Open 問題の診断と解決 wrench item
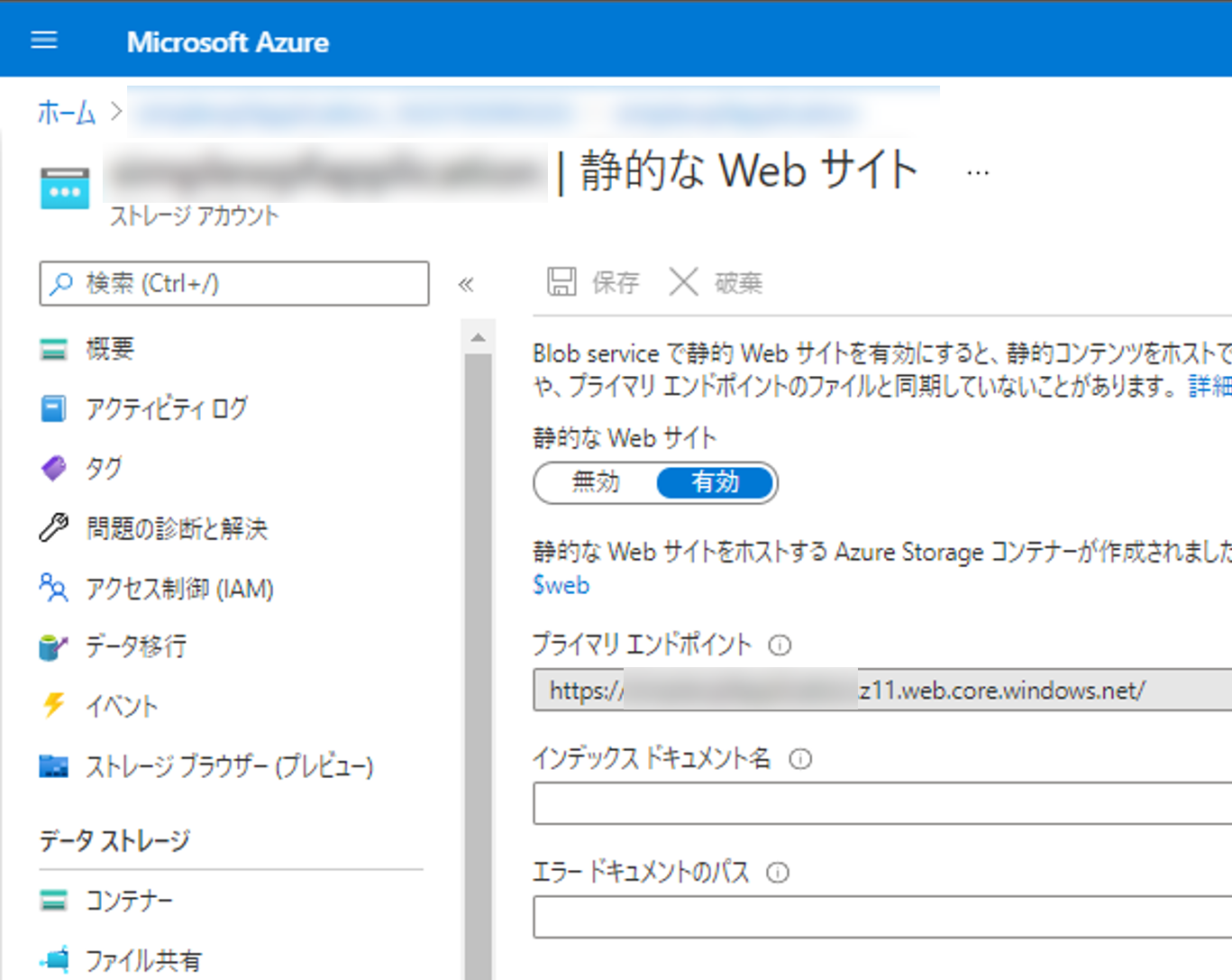 coord(177,528)
